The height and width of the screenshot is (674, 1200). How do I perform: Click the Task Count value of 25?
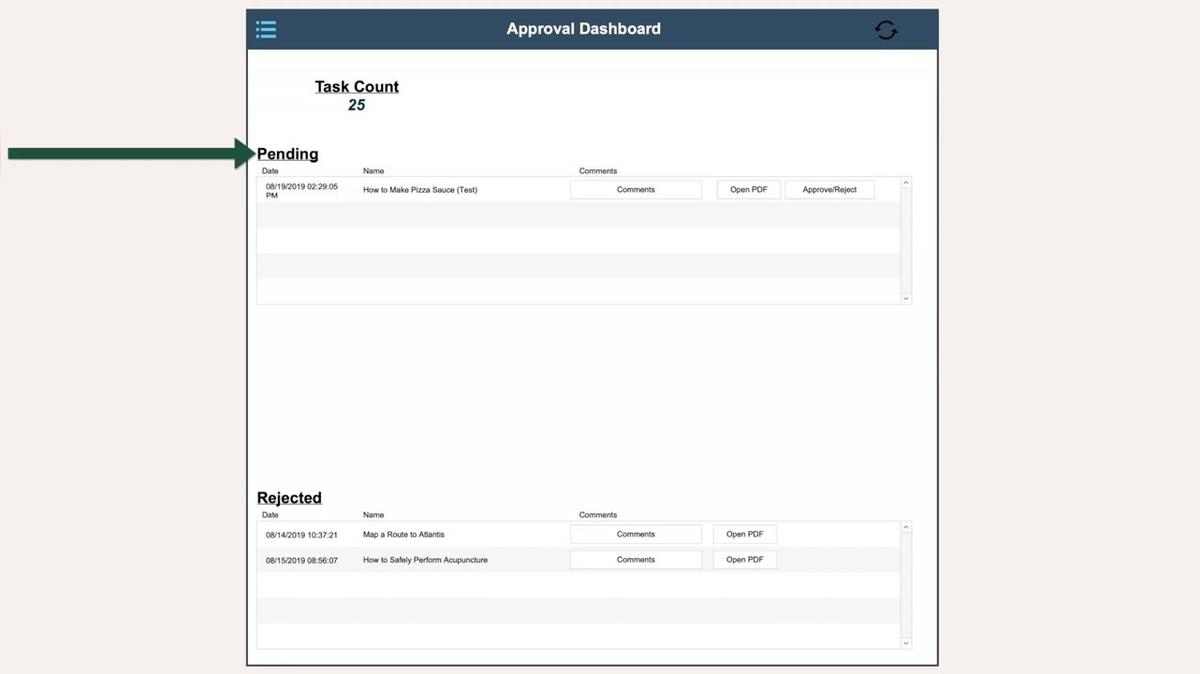tap(357, 104)
